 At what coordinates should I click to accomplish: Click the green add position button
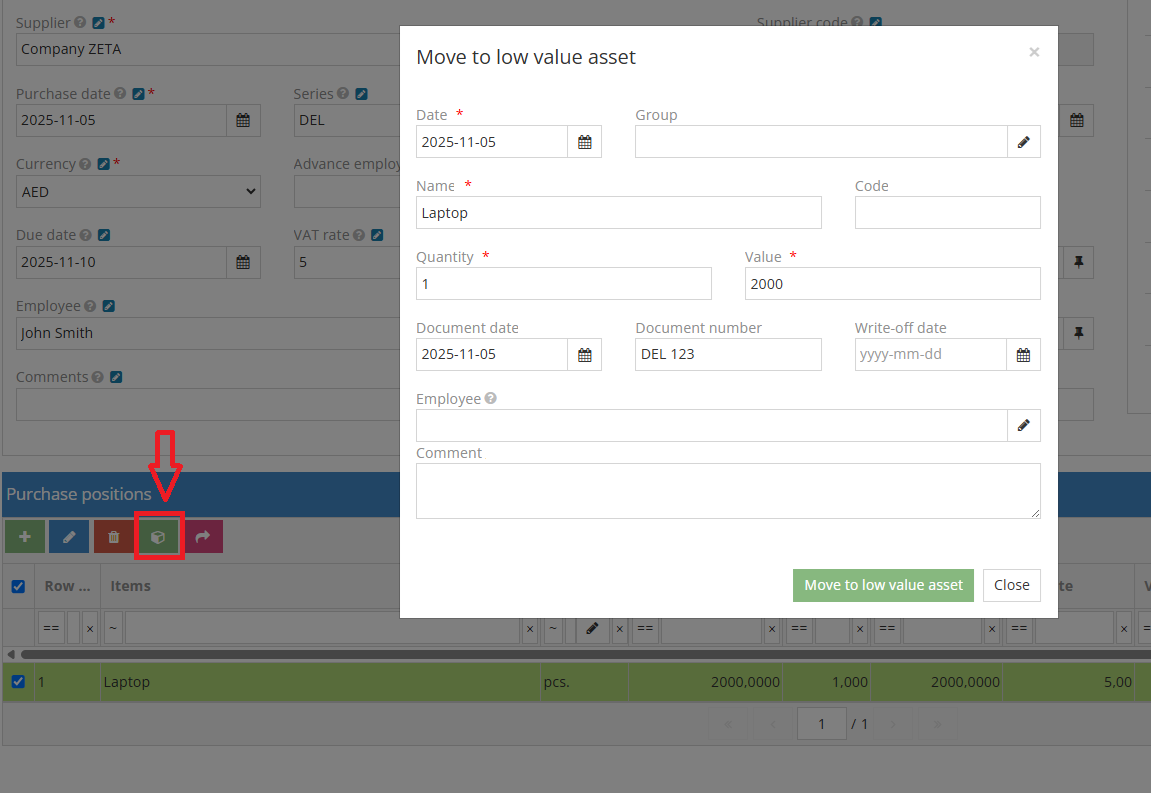pos(25,537)
